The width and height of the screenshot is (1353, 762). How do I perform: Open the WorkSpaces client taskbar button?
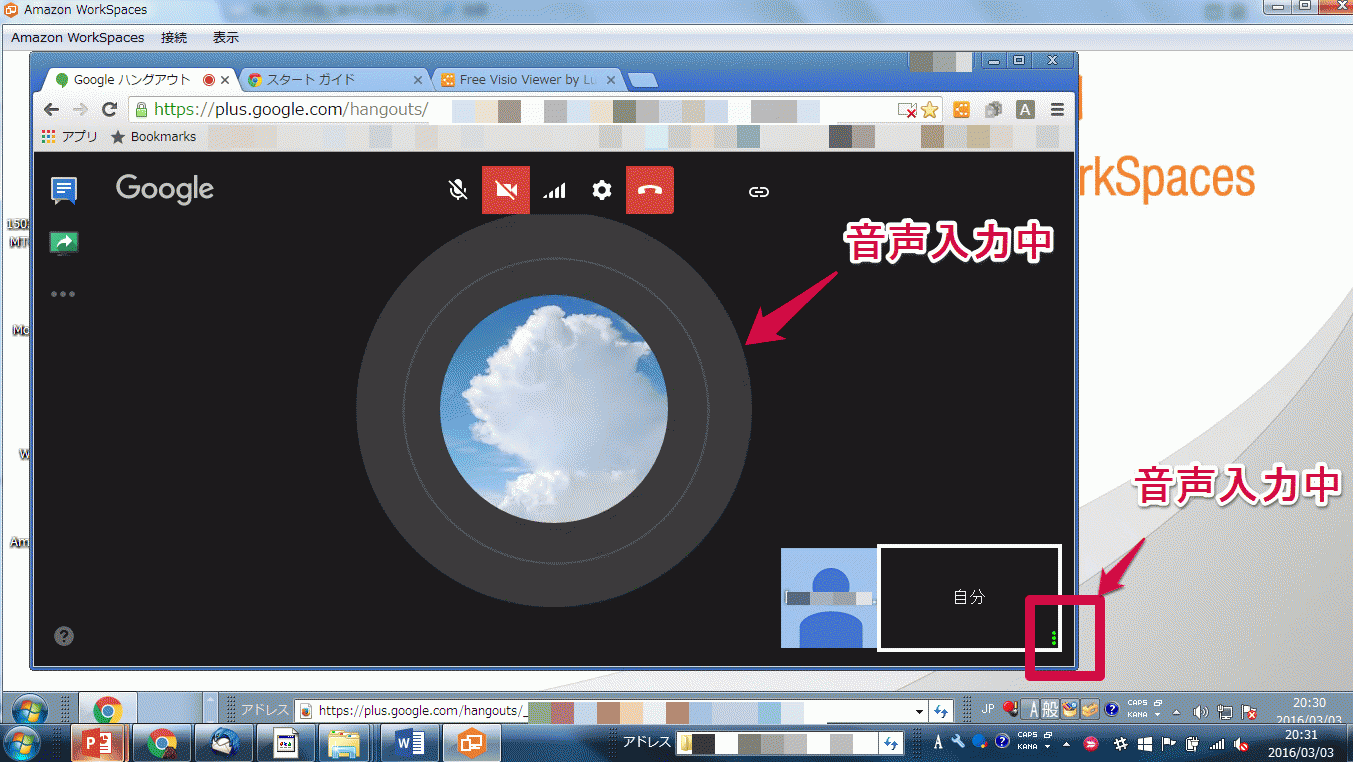point(471,743)
